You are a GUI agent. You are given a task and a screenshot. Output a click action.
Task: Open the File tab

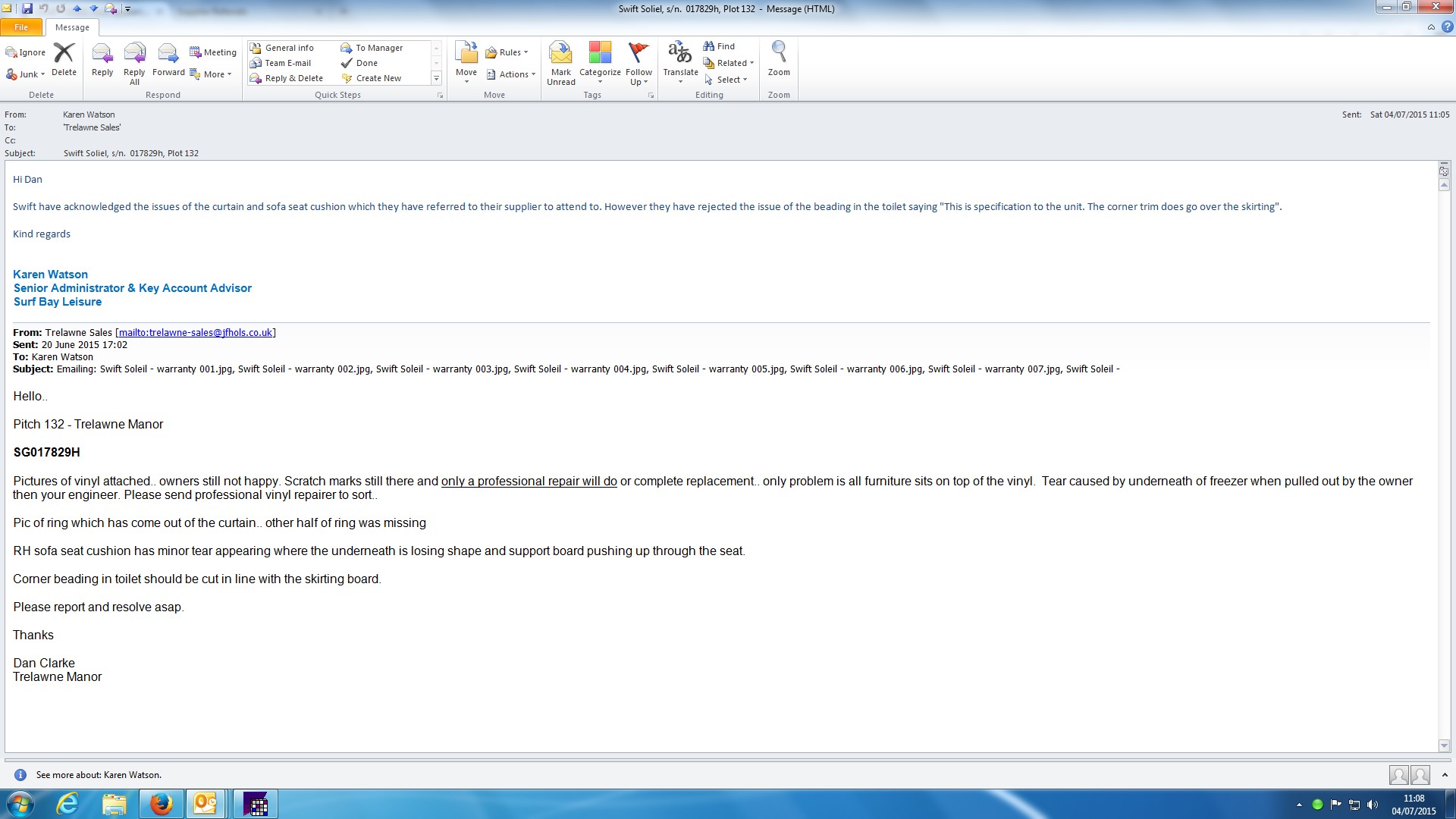click(21, 27)
